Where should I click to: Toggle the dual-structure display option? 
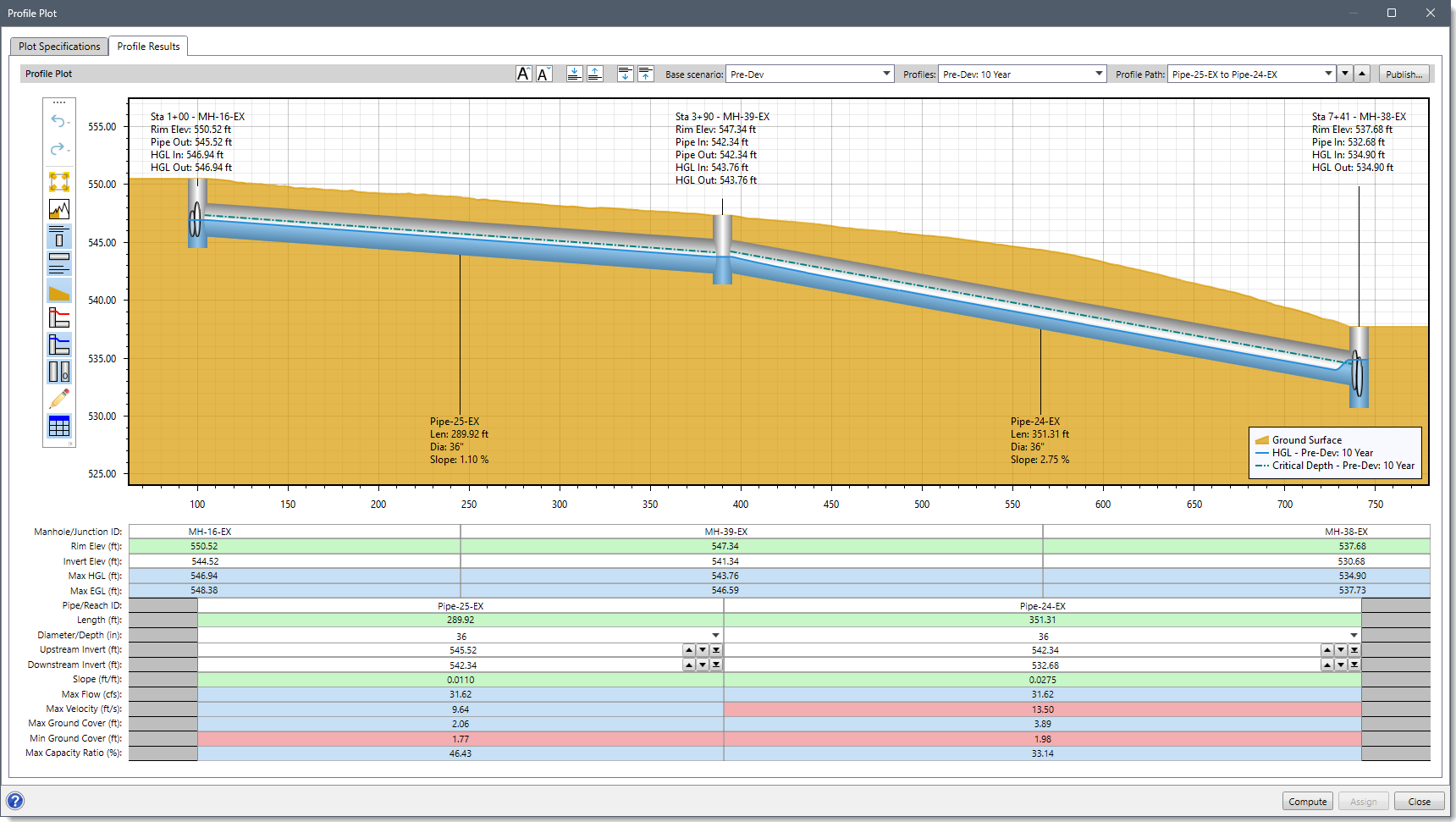pyautogui.click(x=59, y=372)
